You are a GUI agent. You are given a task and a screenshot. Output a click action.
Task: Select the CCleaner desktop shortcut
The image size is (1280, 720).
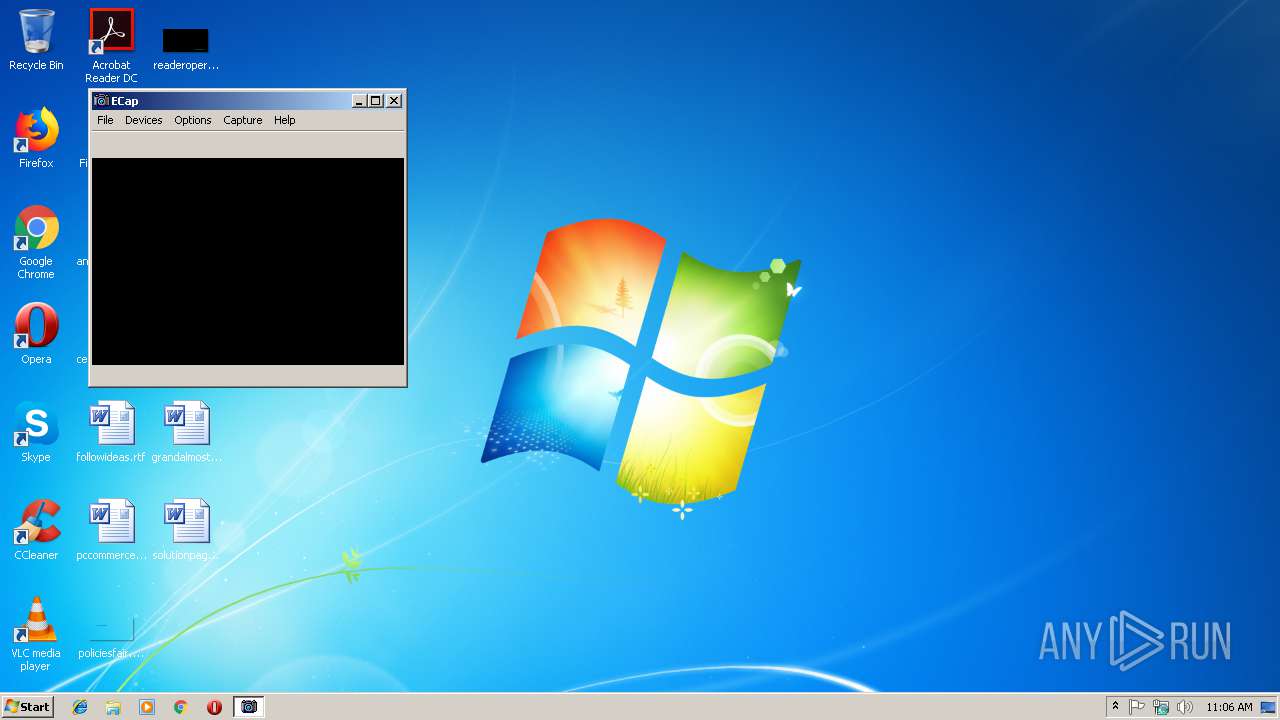click(x=36, y=530)
